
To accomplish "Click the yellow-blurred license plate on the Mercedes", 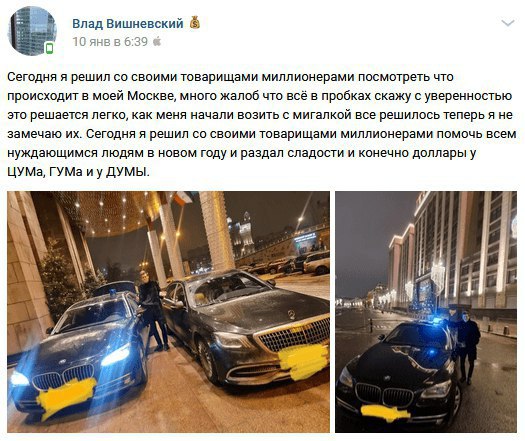I will pos(303,361).
